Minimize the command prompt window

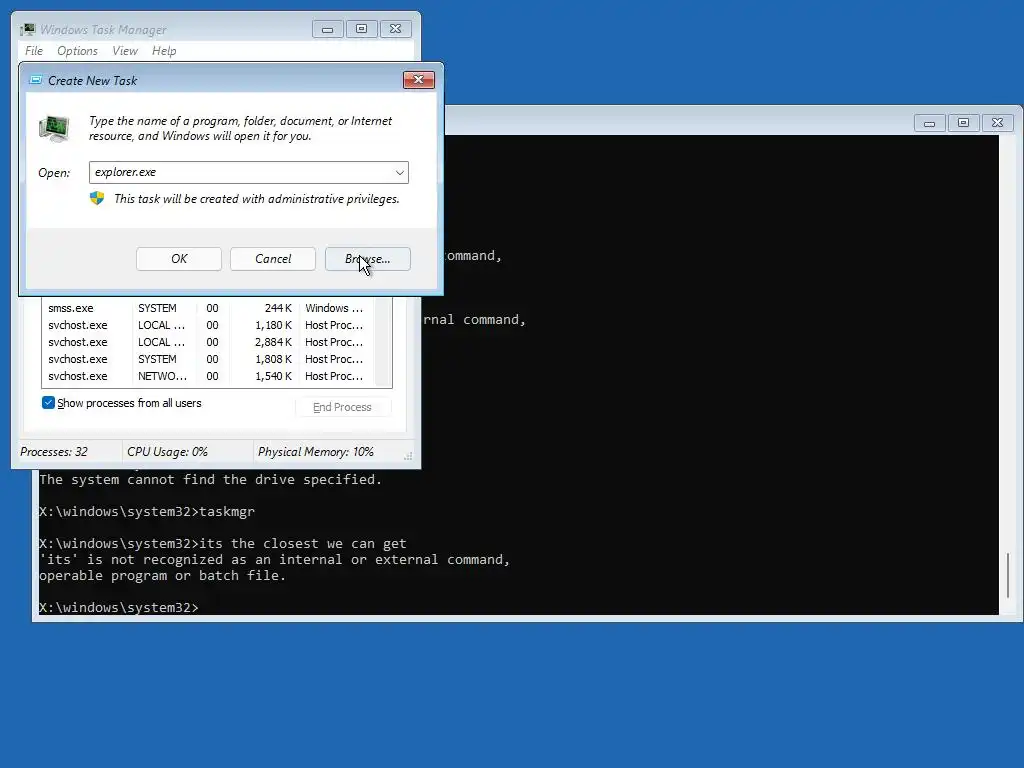coord(929,123)
